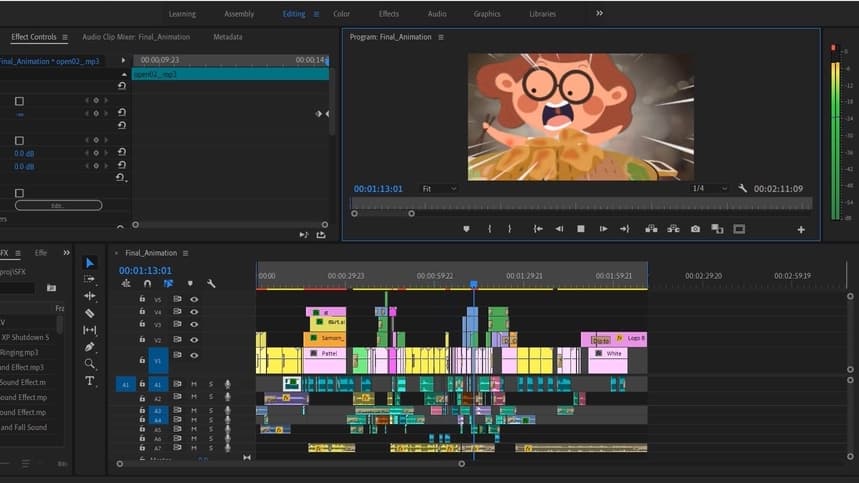Toggle lock on track V5
This screenshot has width=859, height=483.
pyautogui.click(x=142, y=299)
